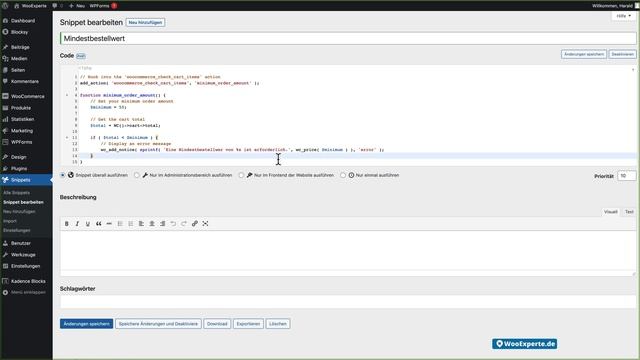Viewport: 640px width, 360px height.
Task: Open Design in the sidebar
Action: pos(26,157)
